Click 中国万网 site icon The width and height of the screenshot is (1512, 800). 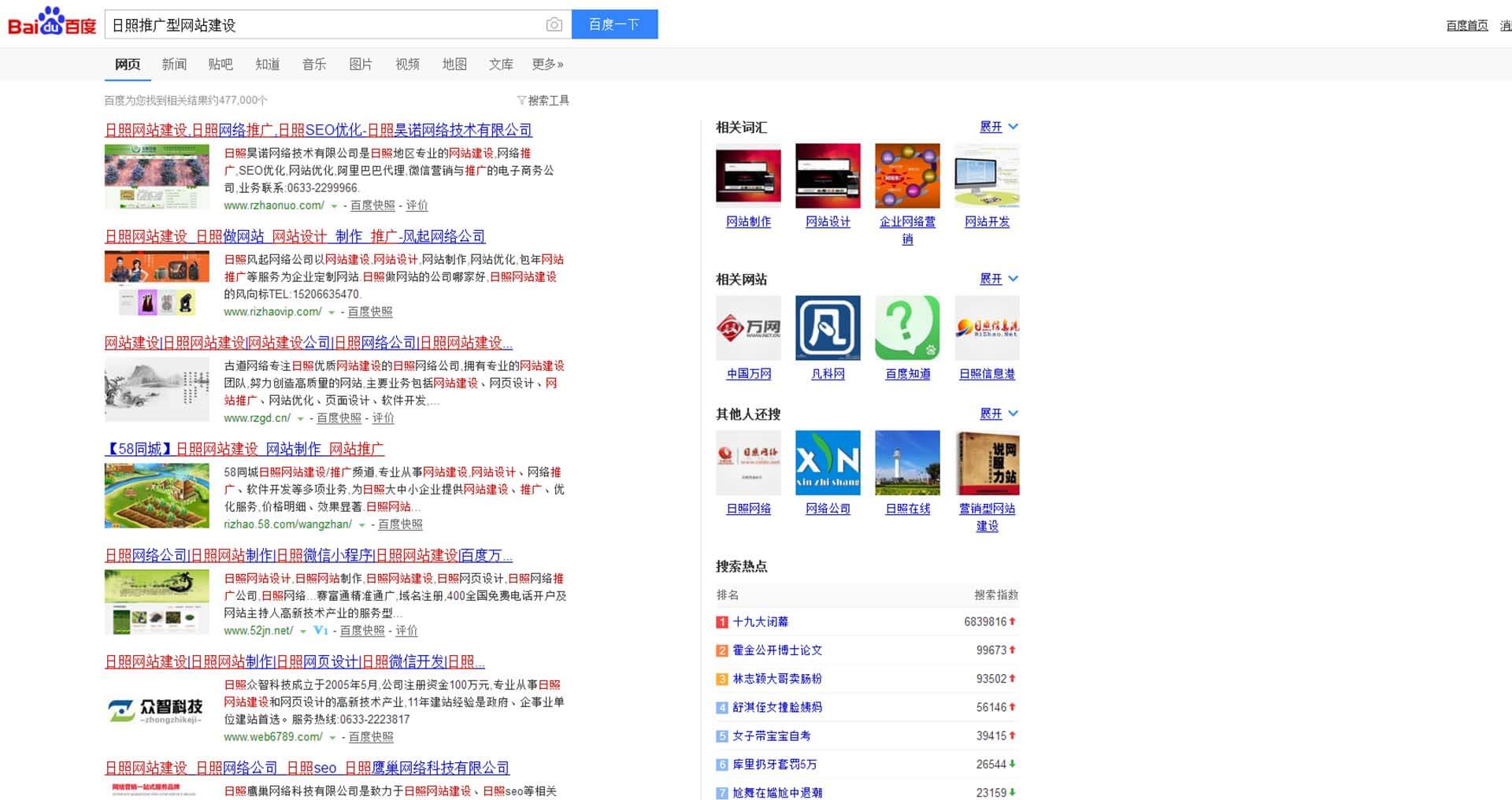coord(748,328)
